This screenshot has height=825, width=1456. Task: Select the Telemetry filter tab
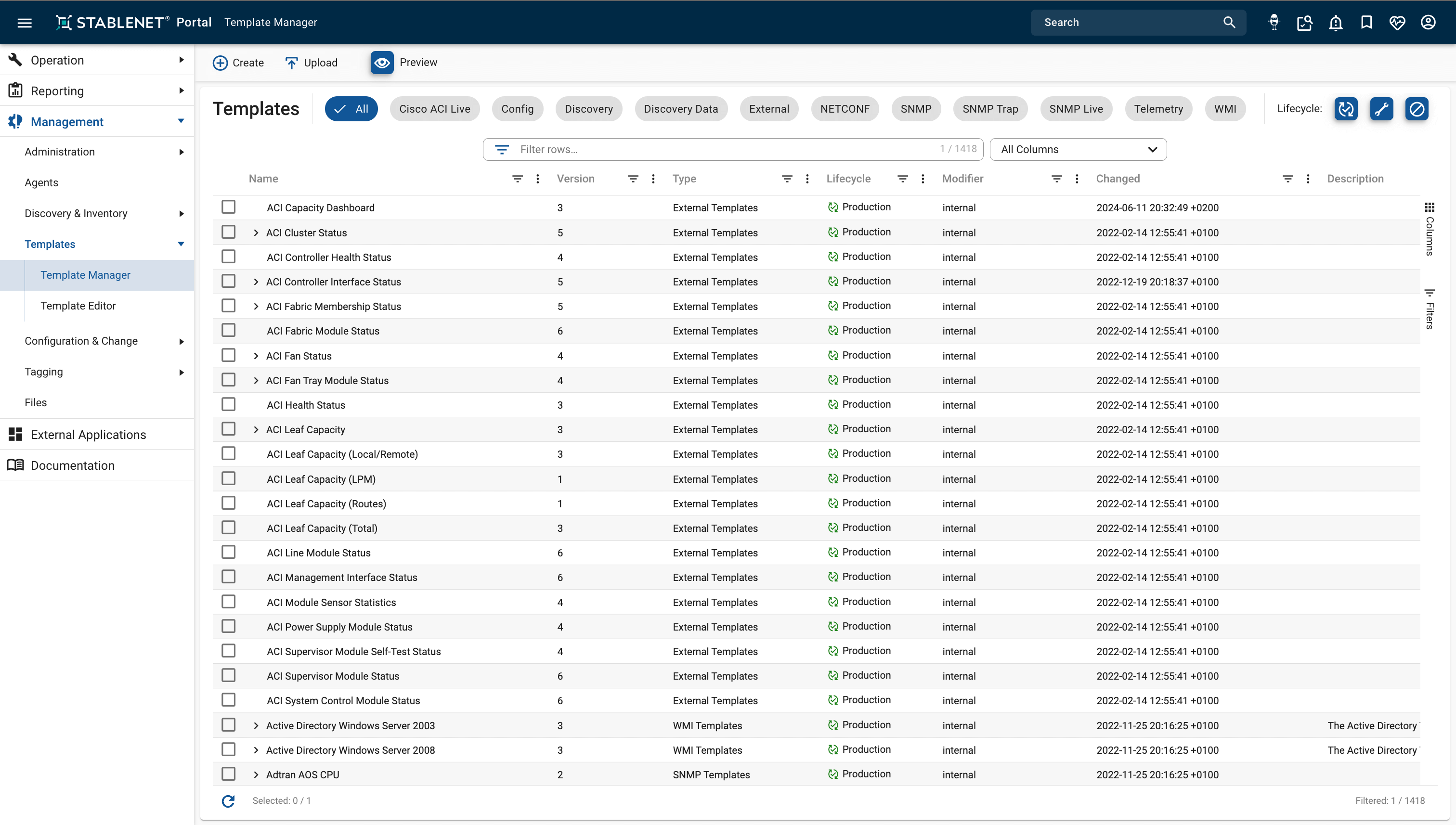(1158, 109)
